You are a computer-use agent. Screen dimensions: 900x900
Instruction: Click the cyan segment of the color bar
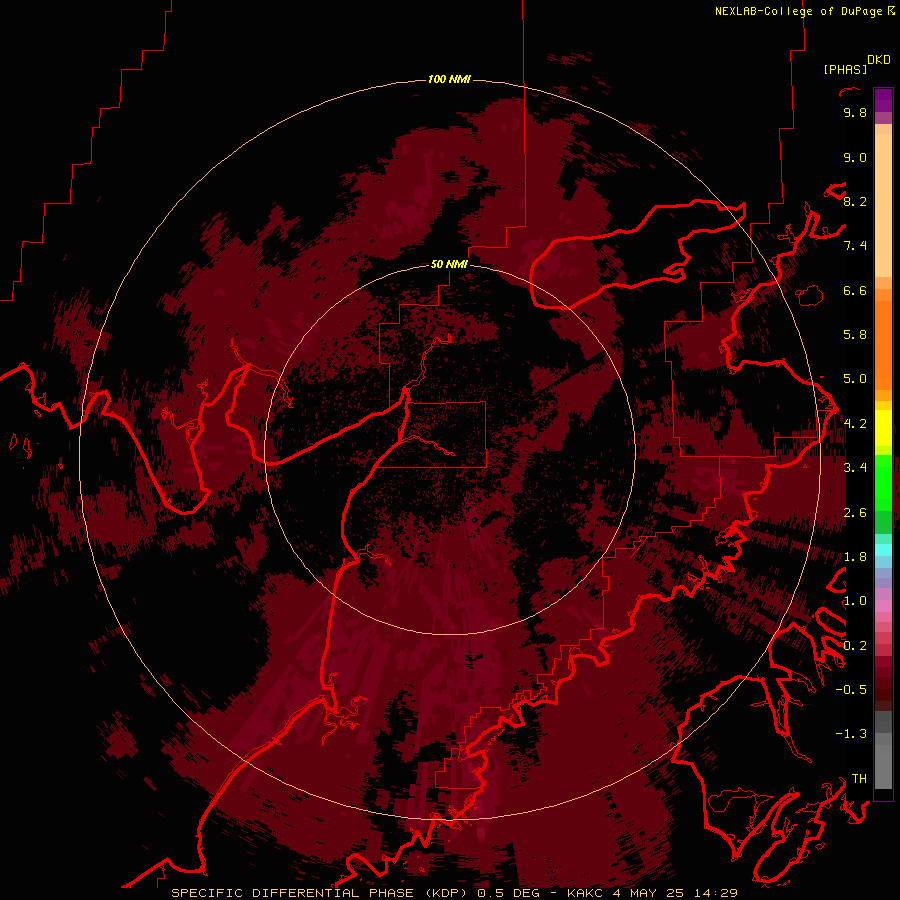point(883,549)
